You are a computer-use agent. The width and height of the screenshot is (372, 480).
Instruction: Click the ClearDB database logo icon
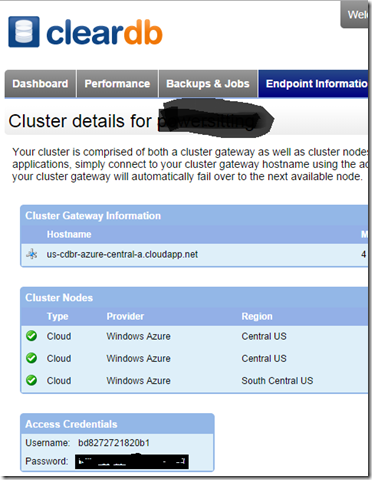(24, 32)
